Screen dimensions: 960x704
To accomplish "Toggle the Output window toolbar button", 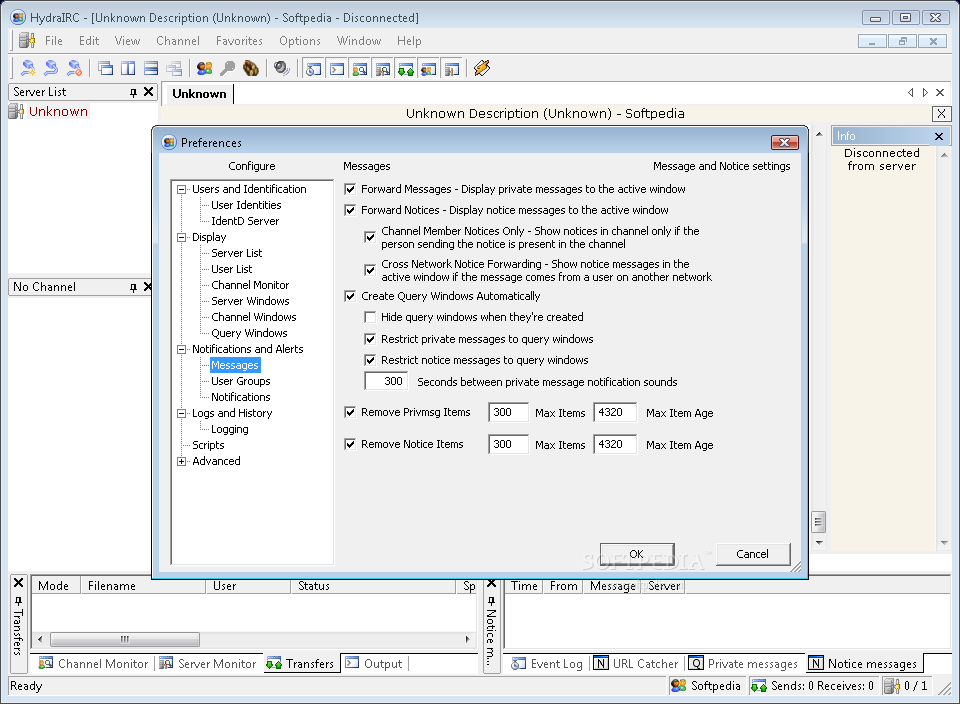I will 337,69.
